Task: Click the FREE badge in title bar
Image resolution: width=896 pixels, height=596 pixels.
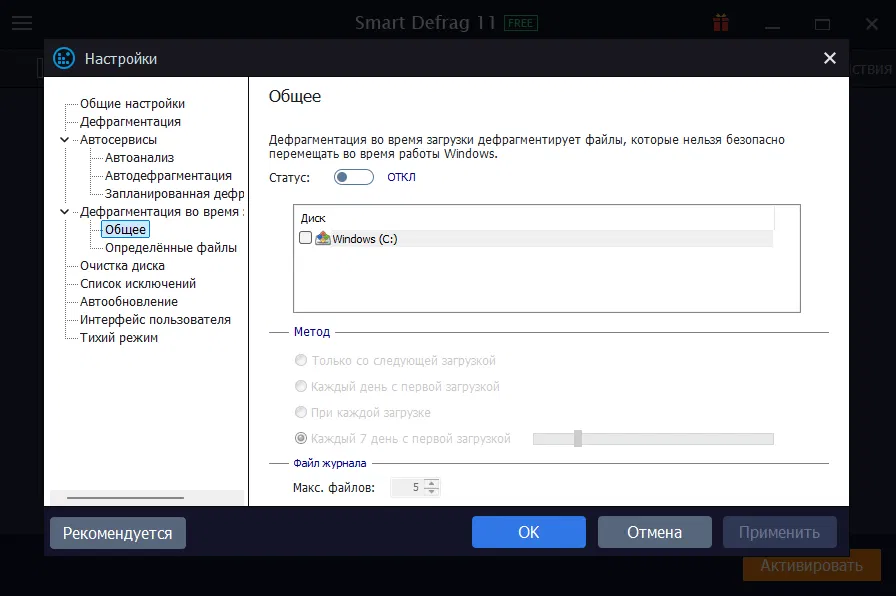Action: [521, 23]
